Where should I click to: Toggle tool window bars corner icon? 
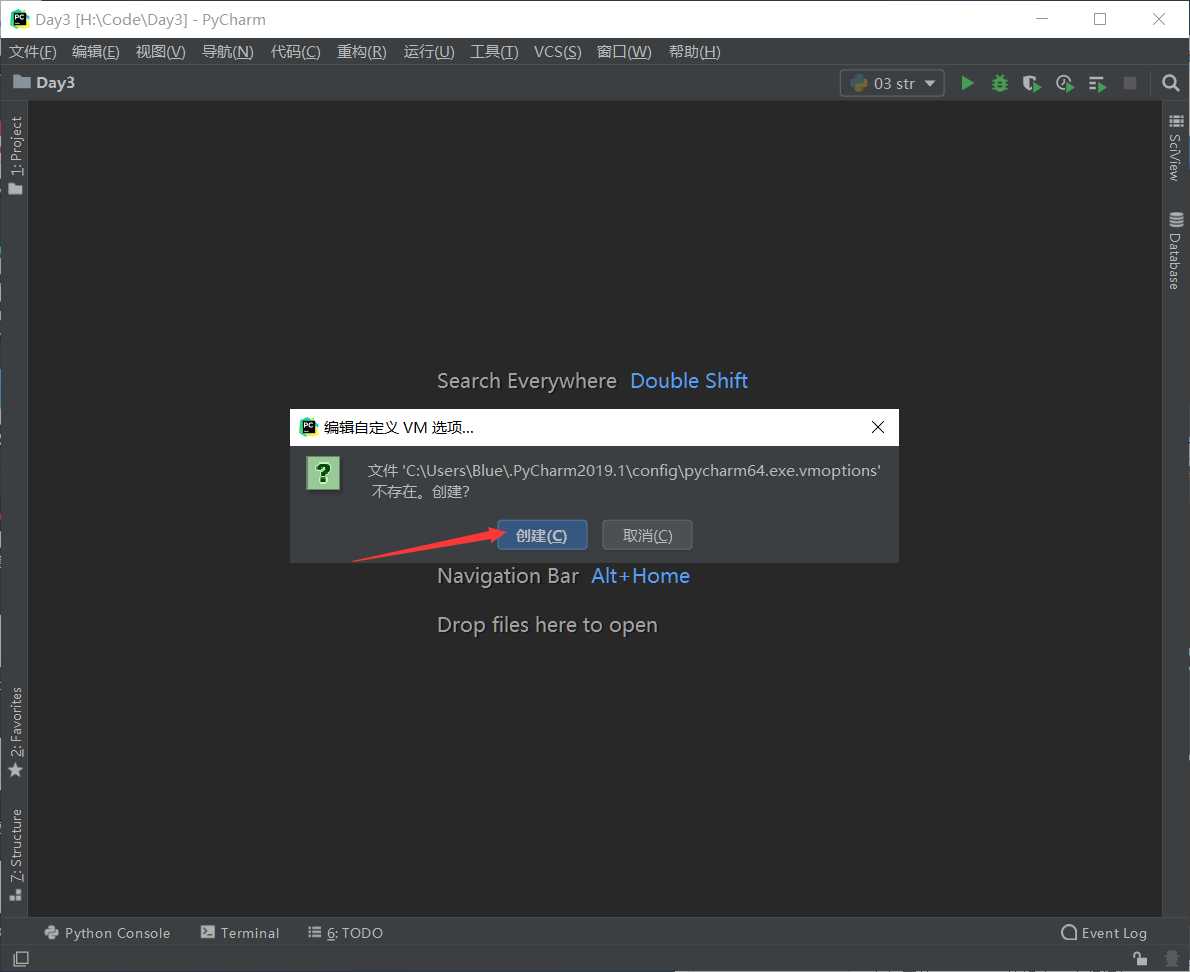pos(20,959)
